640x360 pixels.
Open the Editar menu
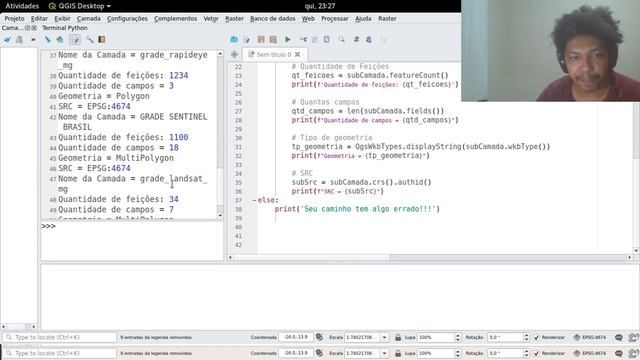click(39, 18)
